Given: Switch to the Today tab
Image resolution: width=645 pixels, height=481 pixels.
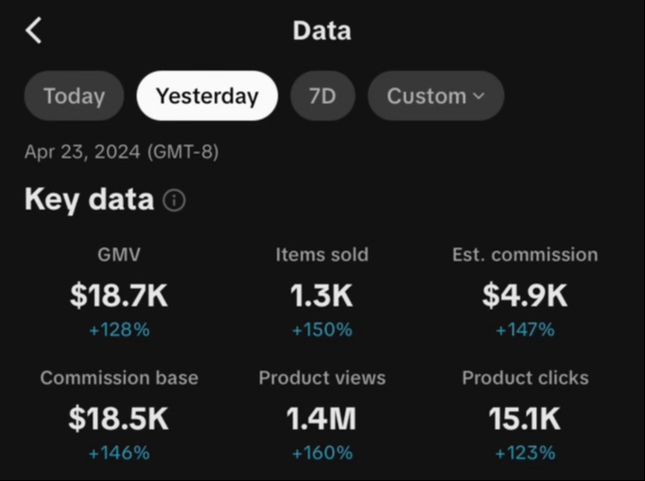Looking at the screenshot, I should coord(74,96).
